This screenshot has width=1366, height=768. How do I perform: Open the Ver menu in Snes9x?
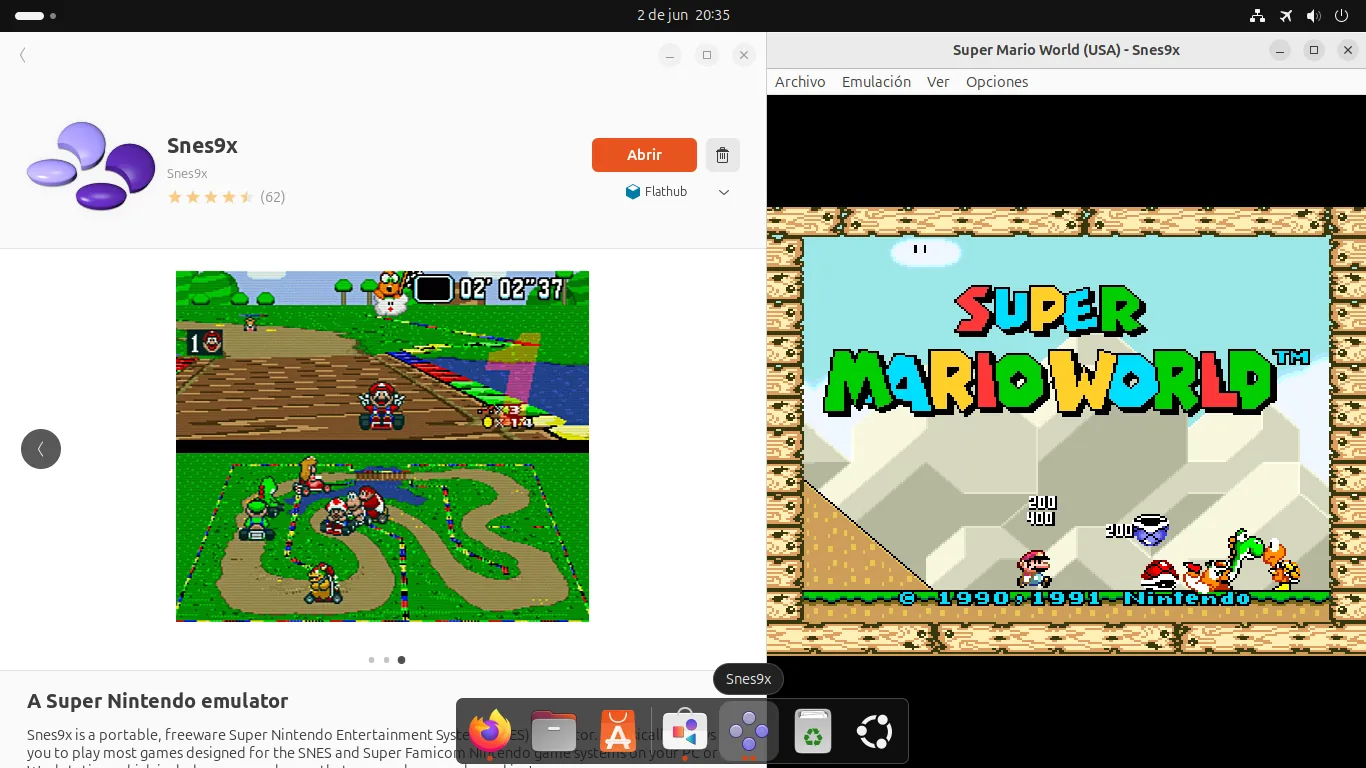[x=938, y=82]
